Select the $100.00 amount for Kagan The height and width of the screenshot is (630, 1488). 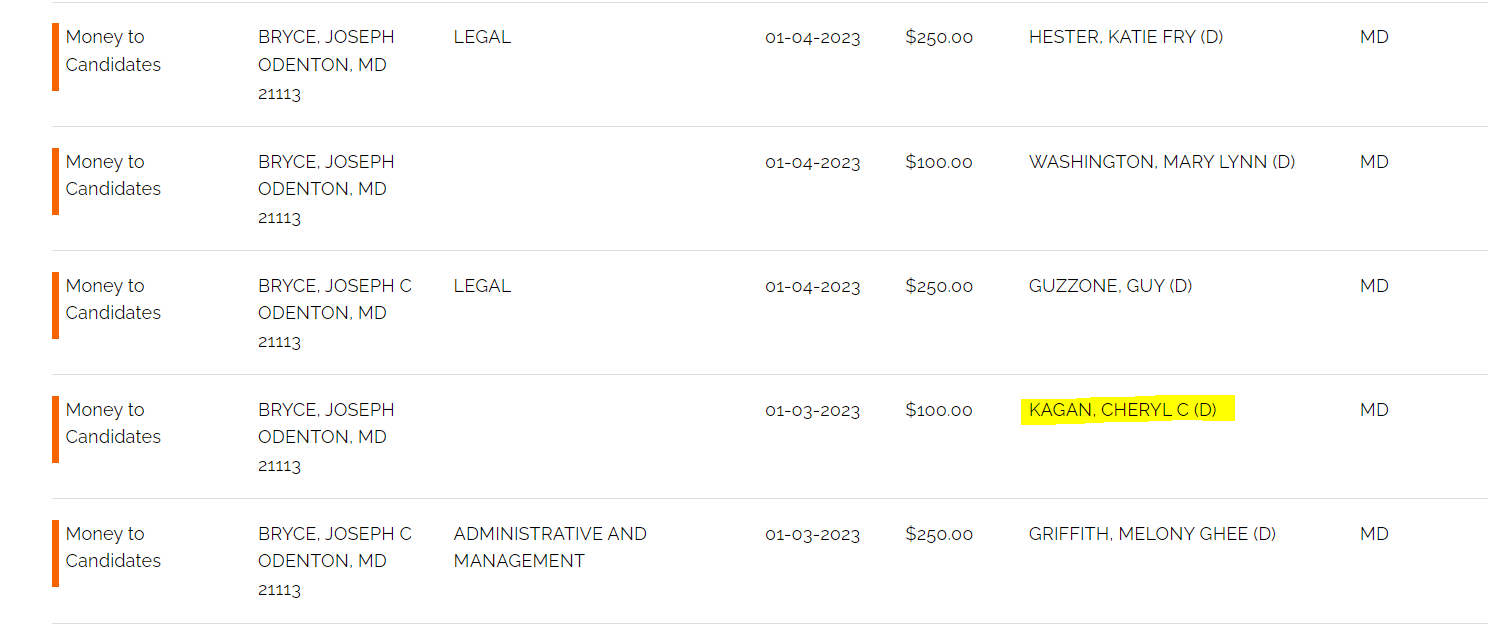[938, 410]
